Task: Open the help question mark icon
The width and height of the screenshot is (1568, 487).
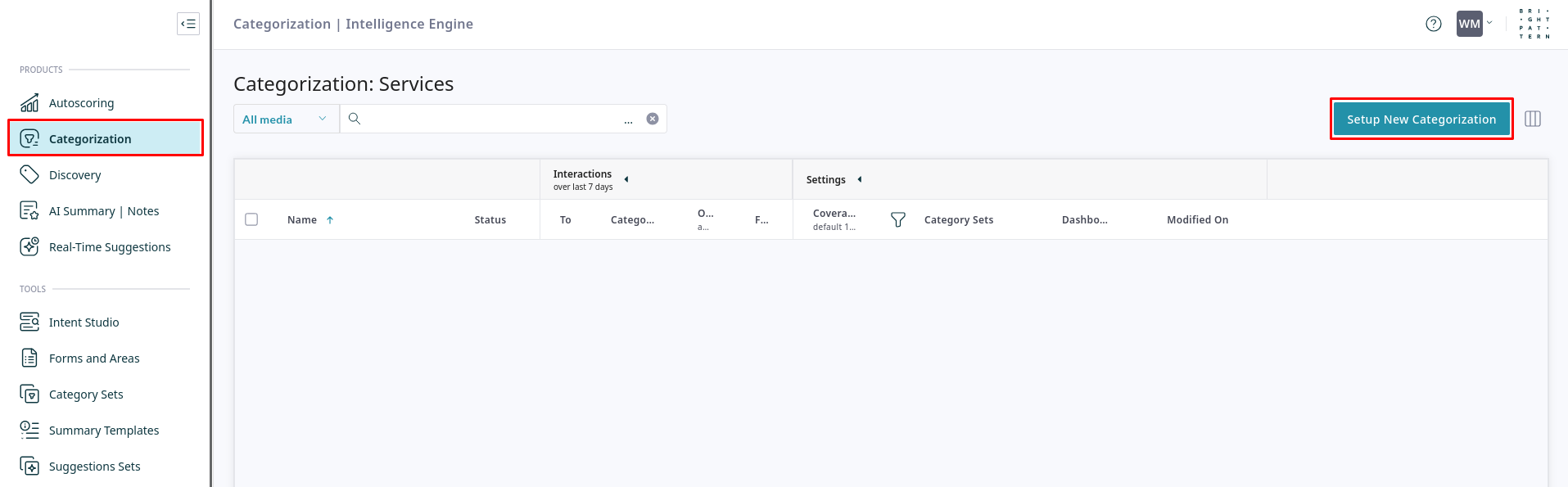Action: coord(1433,24)
